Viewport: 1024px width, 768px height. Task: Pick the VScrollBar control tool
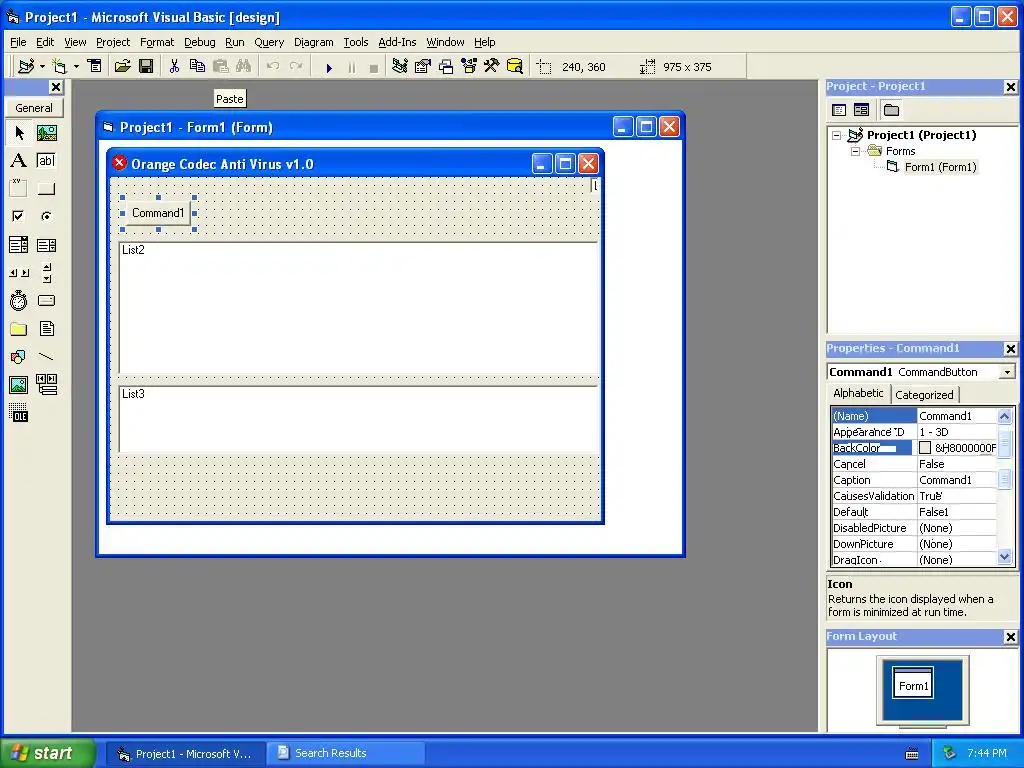coord(46,273)
